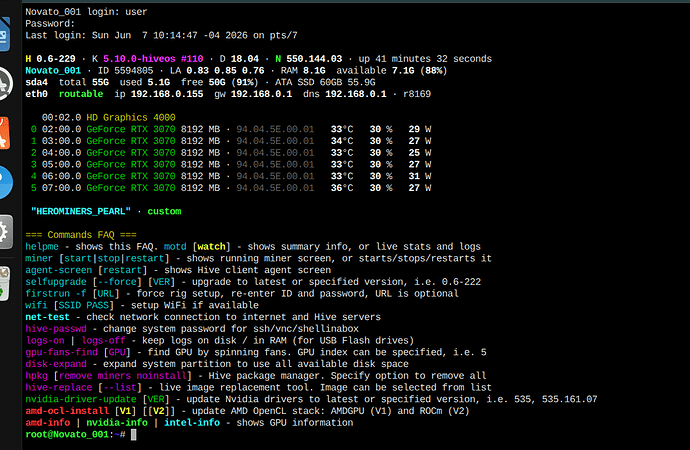Click GPU 4 'GeForce RTX 3070' at 06:00.0
This screenshot has width=690, height=450.
(x=131, y=176)
